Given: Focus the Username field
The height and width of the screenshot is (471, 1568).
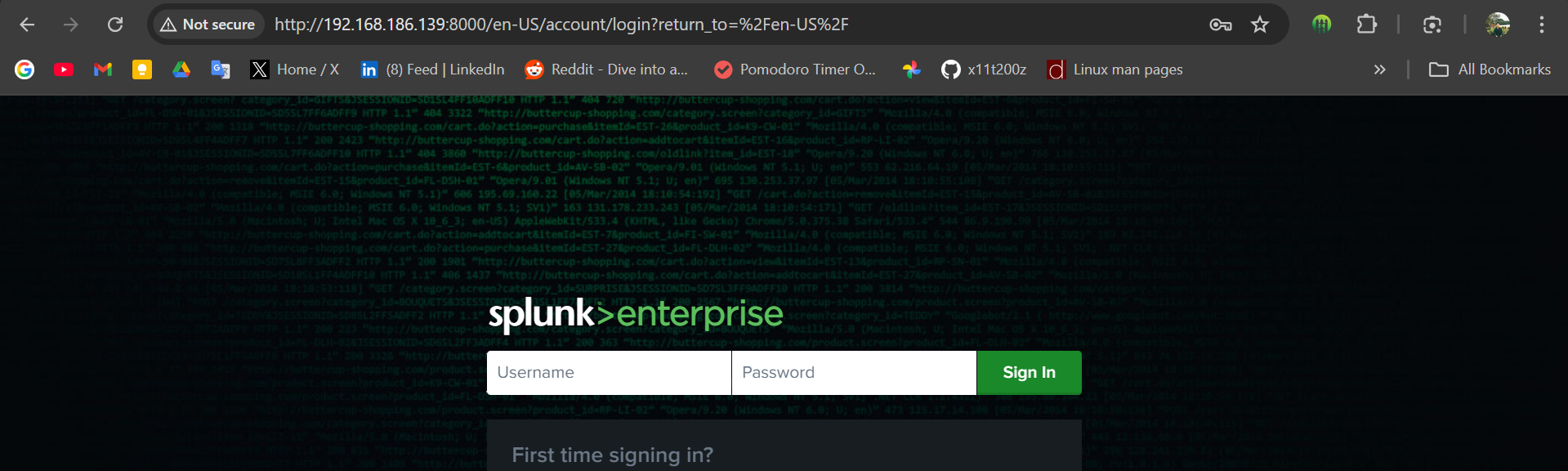Looking at the screenshot, I should (x=609, y=373).
